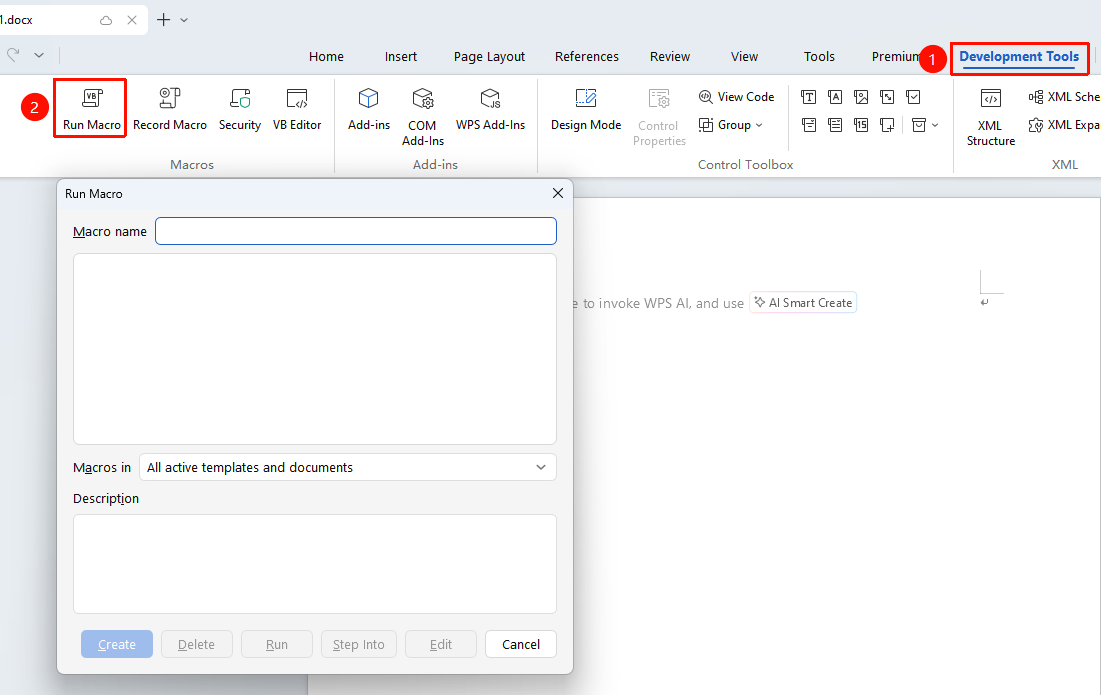Open the 'Macros in' dropdown
The height and width of the screenshot is (695, 1101).
348,468
